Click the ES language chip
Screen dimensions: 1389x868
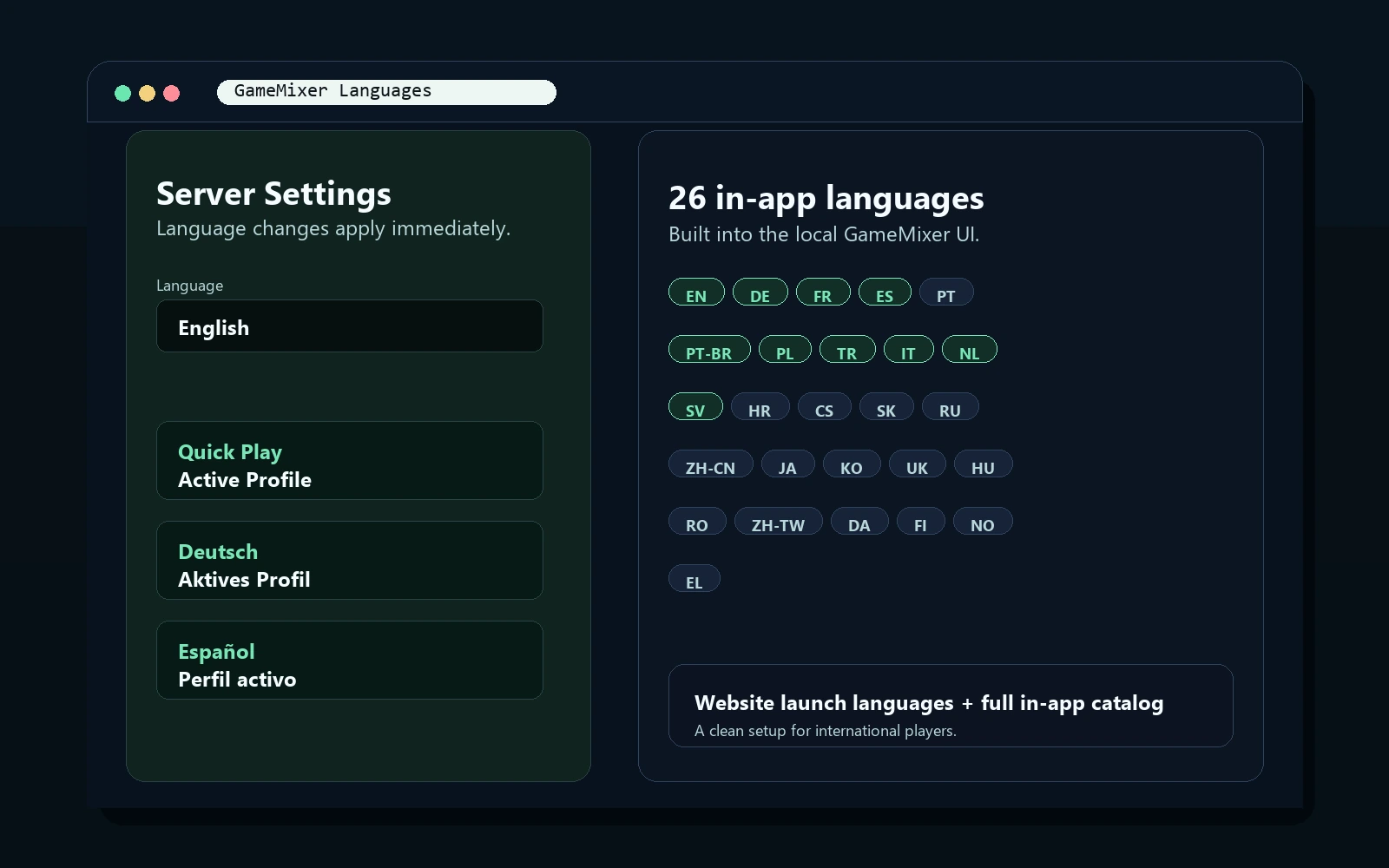[885, 293]
